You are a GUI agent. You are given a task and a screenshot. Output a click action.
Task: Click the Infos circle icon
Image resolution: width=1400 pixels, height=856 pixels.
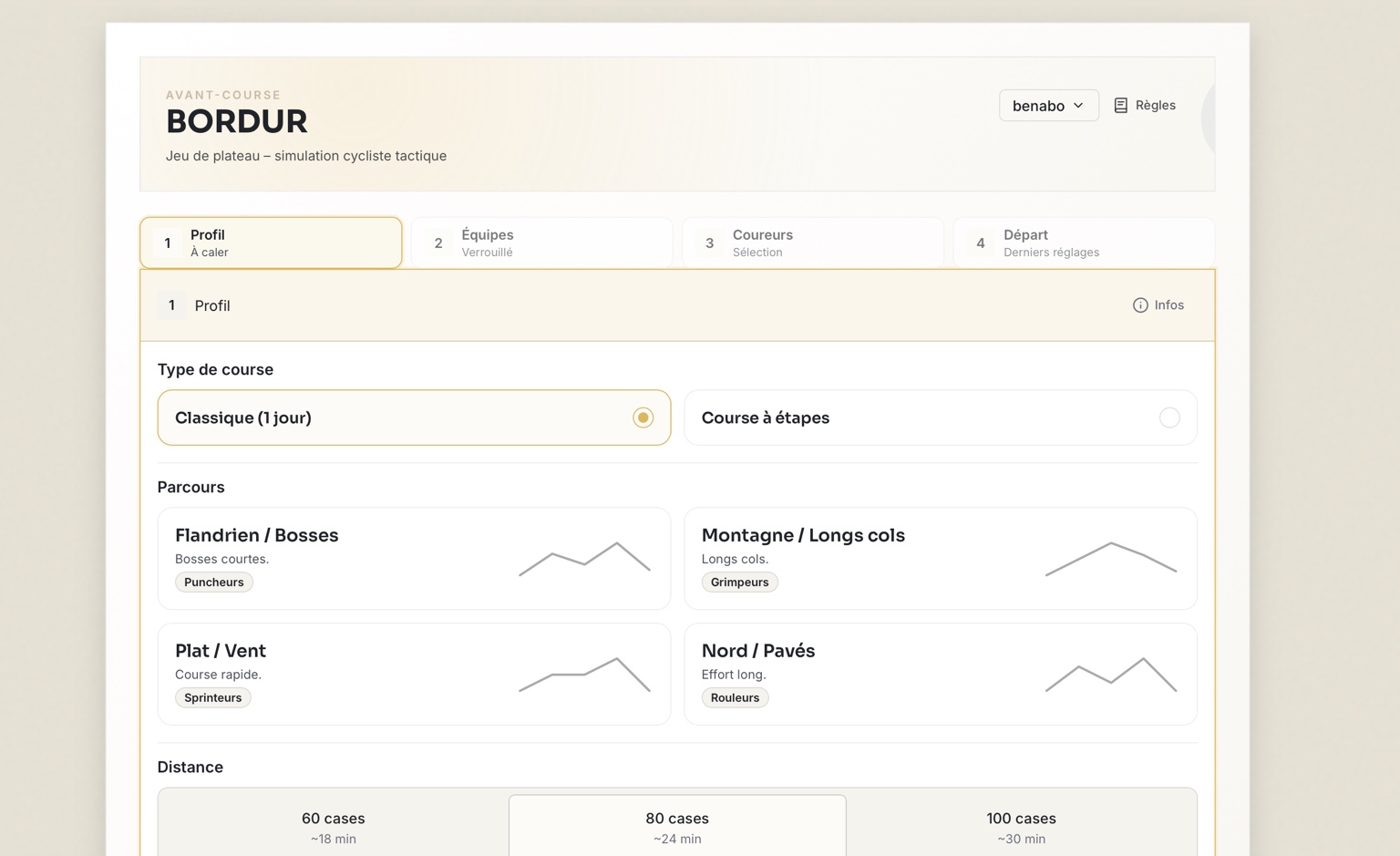pos(1139,305)
